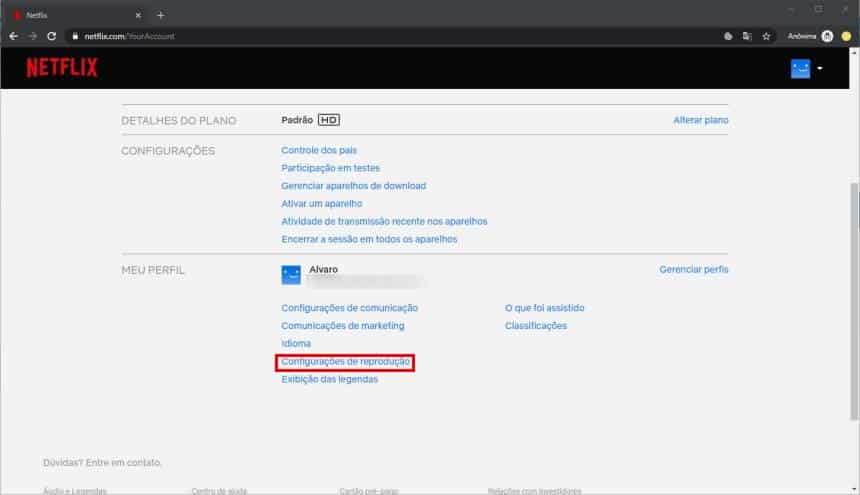Open Configurações de comunicação
The image size is (860, 495).
349,308
